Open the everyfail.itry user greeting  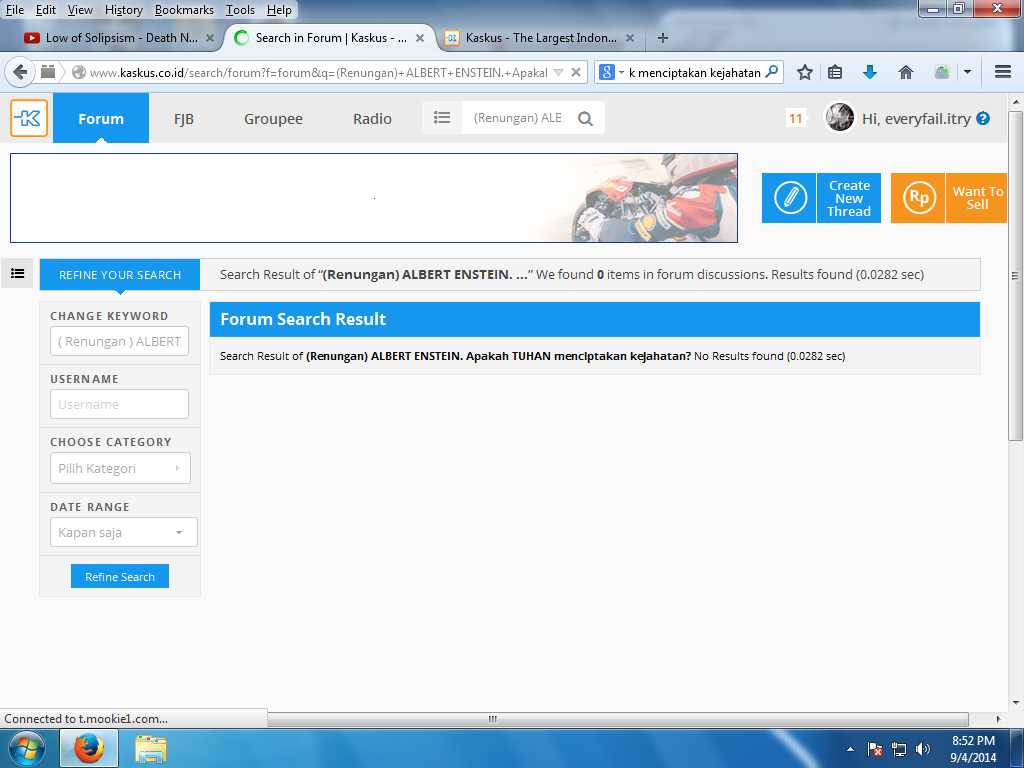(x=916, y=119)
